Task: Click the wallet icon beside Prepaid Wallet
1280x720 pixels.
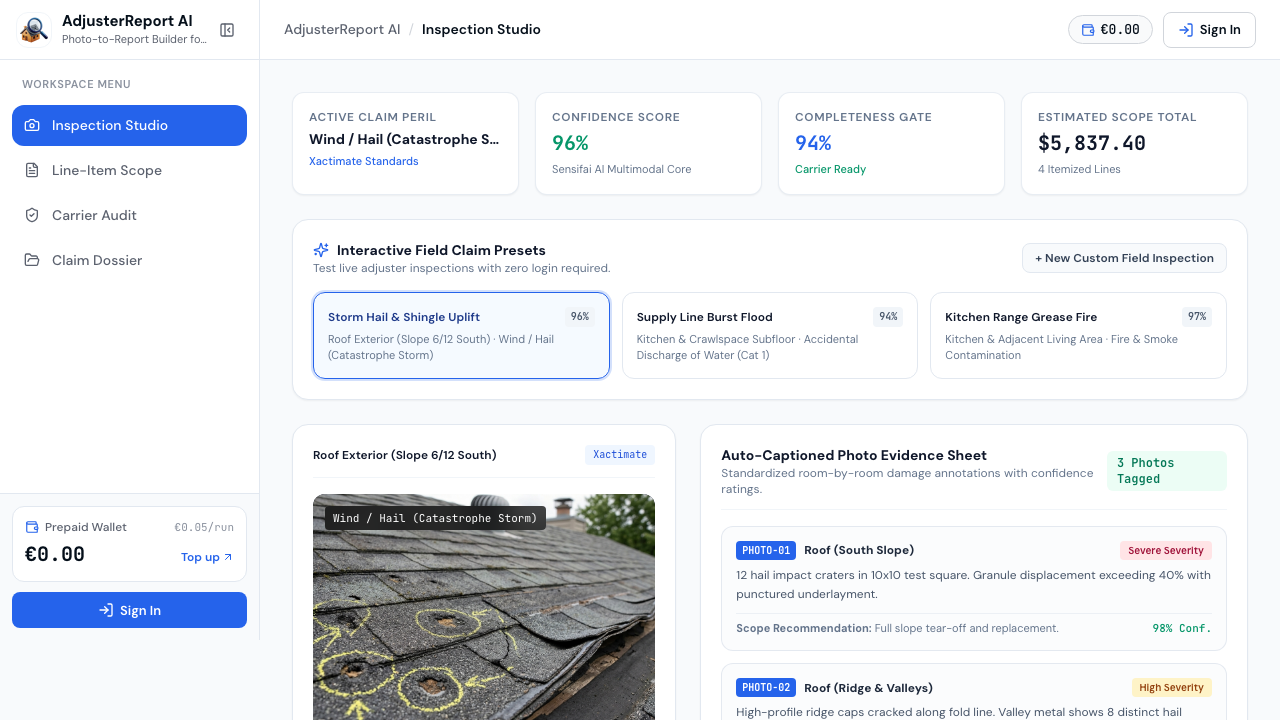Action: [32, 527]
